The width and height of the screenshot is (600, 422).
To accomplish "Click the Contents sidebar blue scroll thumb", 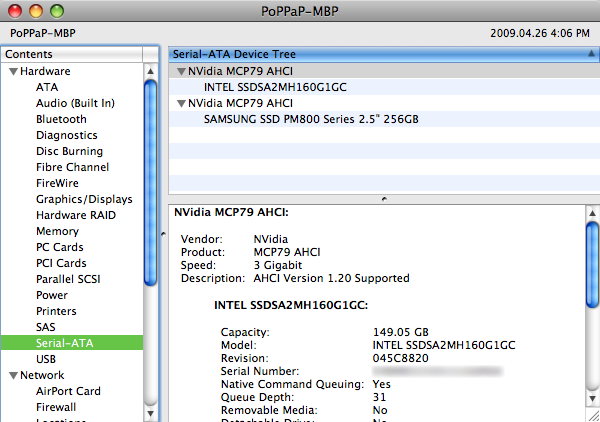I will 150,183.
